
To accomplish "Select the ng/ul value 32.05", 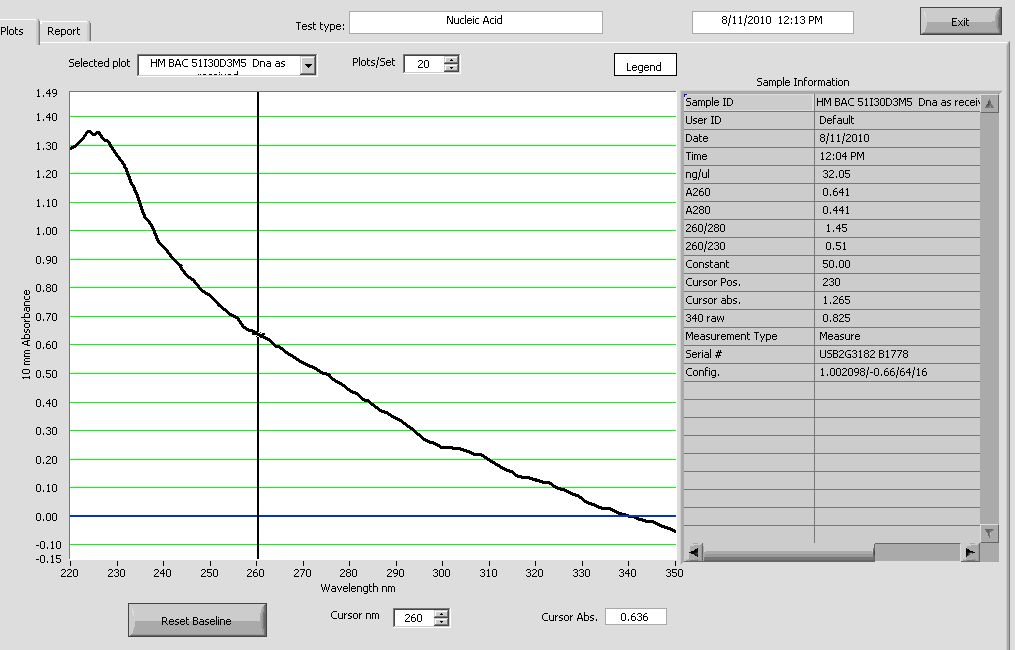I will click(897, 174).
